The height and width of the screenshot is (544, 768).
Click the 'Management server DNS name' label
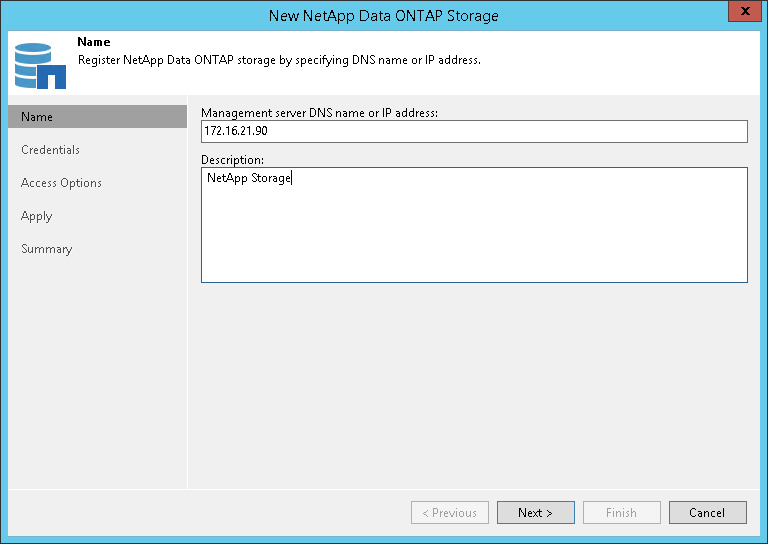coord(320,112)
